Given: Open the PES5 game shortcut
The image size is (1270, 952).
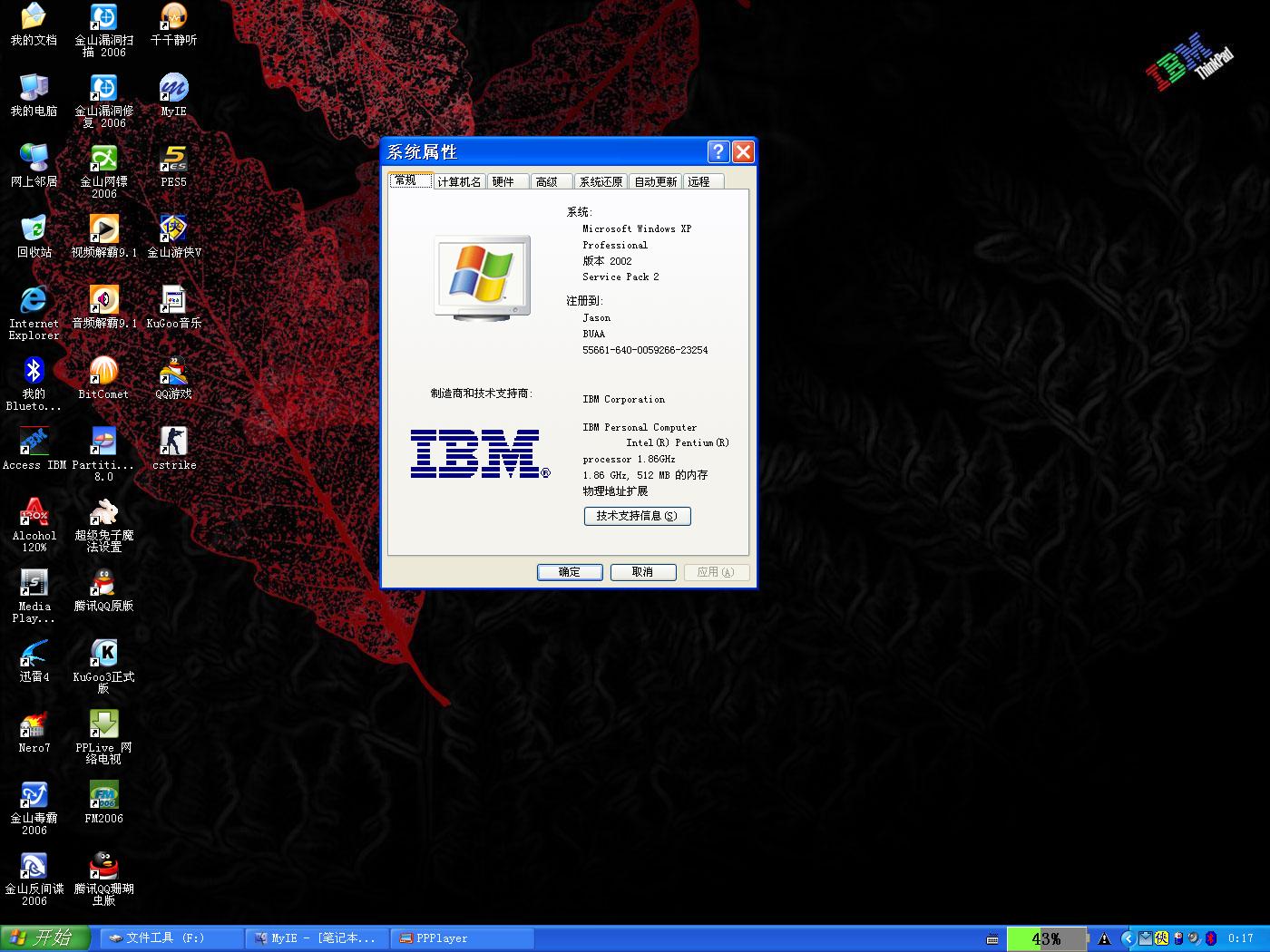Looking at the screenshot, I should tap(173, 160).
